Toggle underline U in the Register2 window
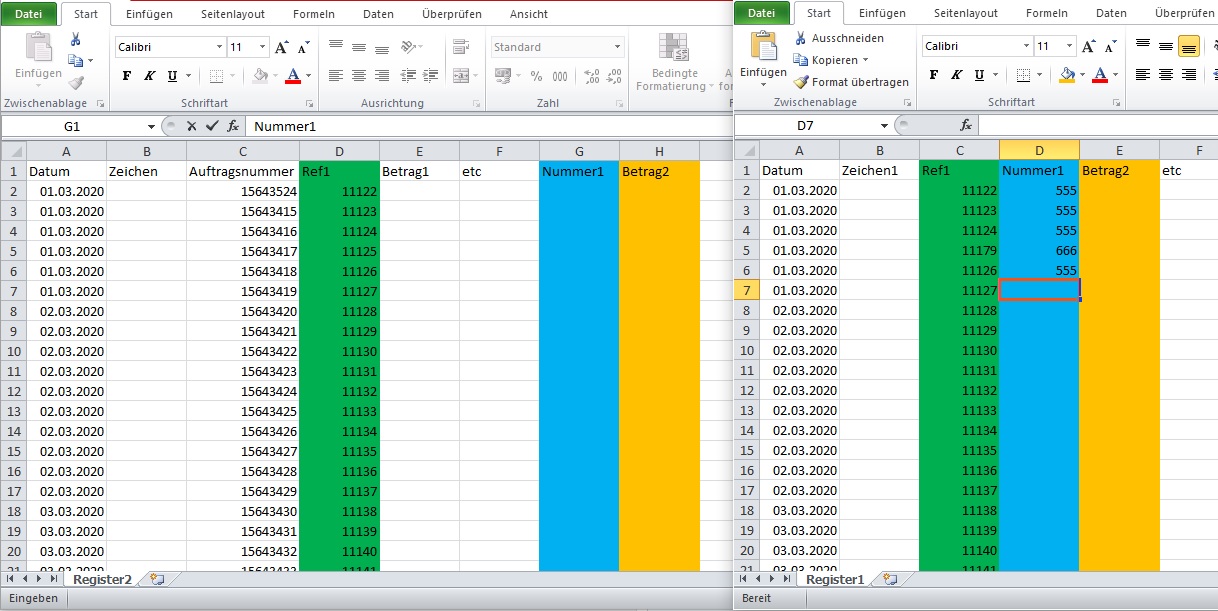The height and width of the screenshot is (611, 1218). pos(172,76)
